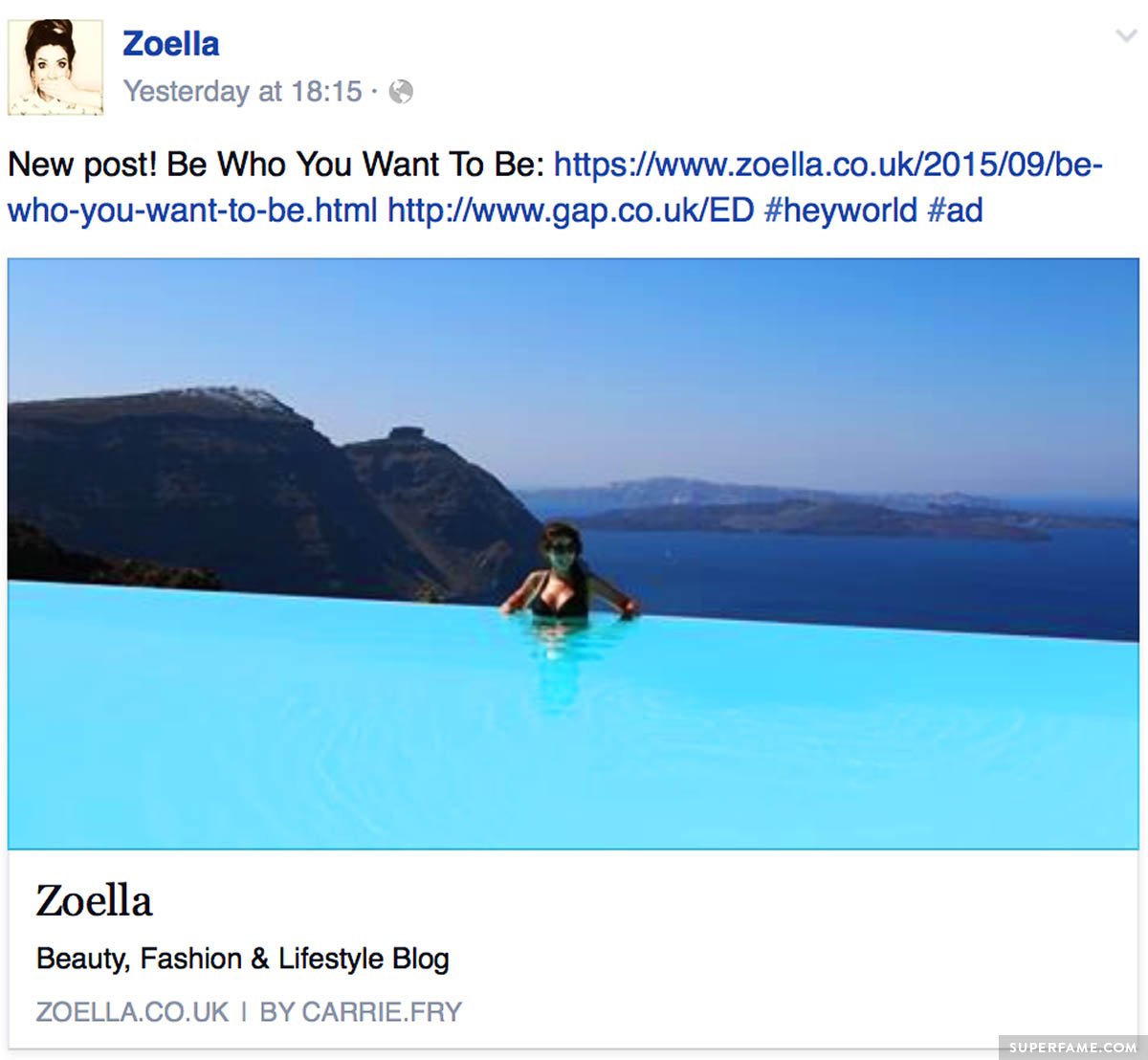The width and height of the screenshot is (1148, 1060).
Task: Click the SUPERFAME.COM watermark
Action: tap(1072, 1047)
